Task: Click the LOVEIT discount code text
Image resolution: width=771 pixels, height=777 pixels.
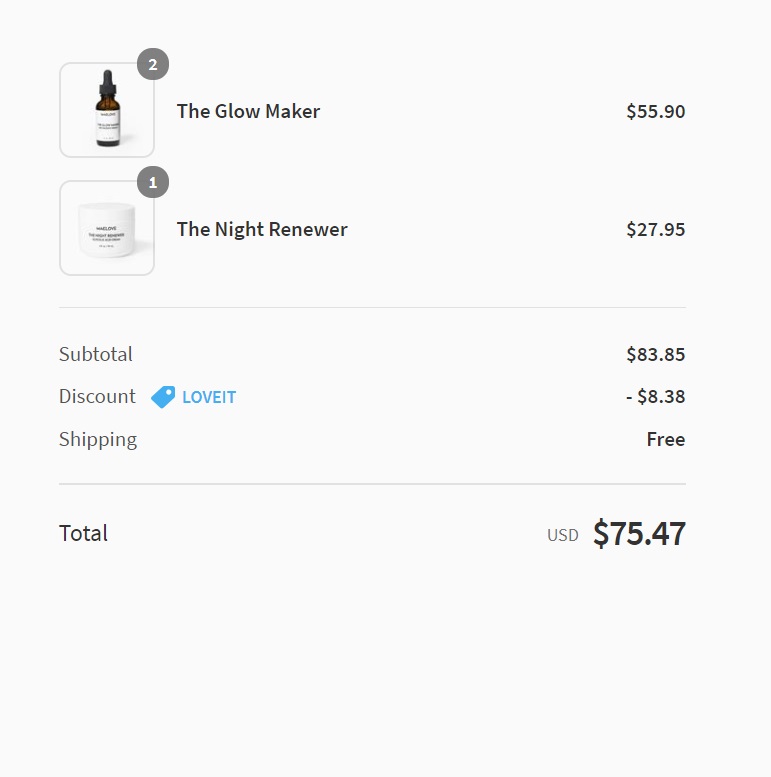Action: pos(209,397)
